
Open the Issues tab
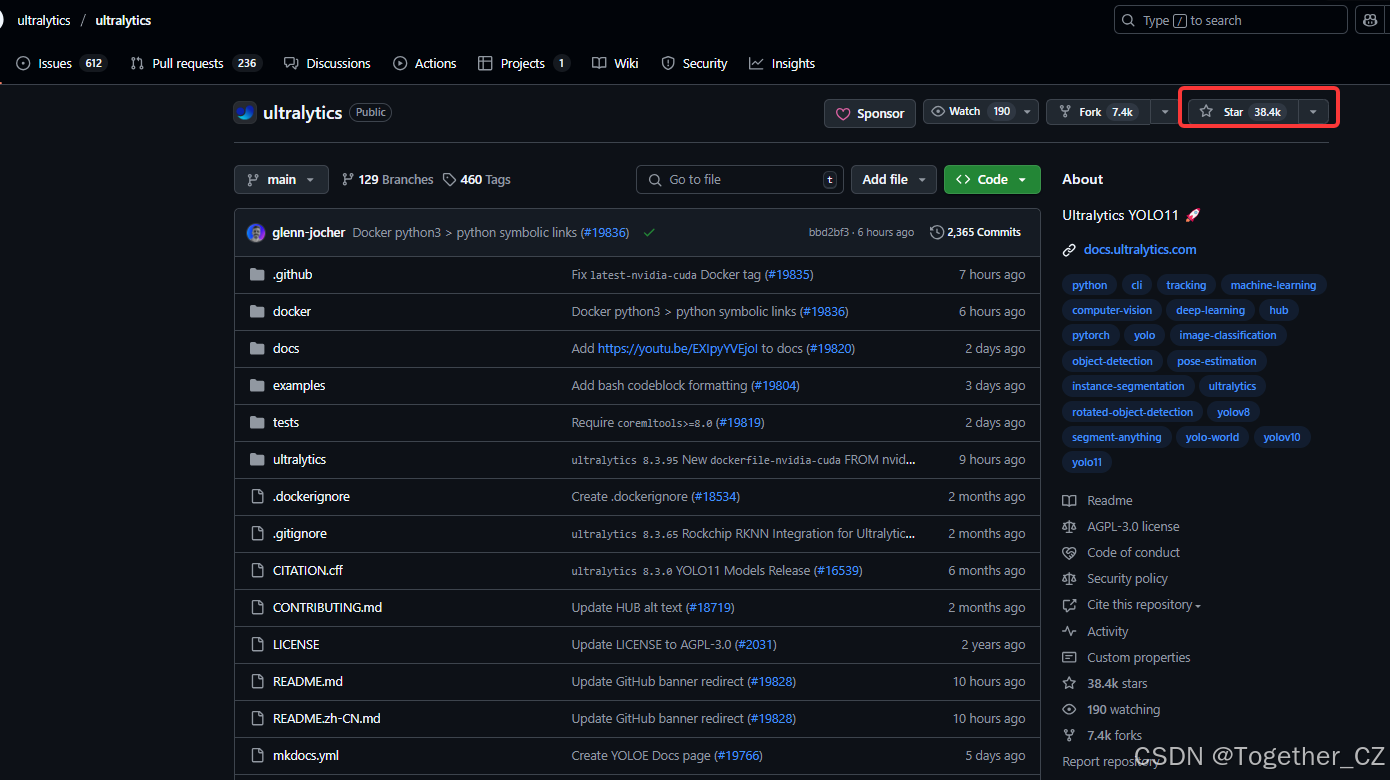coord(61,63)
